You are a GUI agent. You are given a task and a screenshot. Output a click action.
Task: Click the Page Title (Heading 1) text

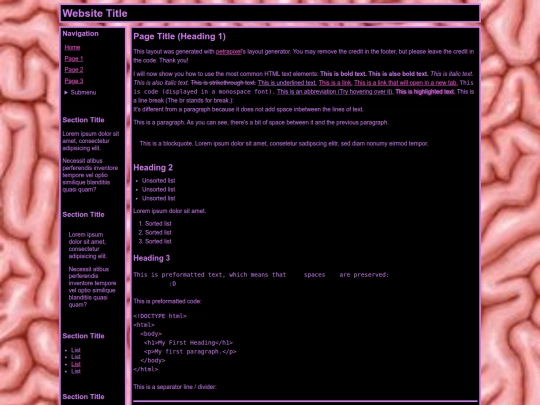(x=179, y=37)
